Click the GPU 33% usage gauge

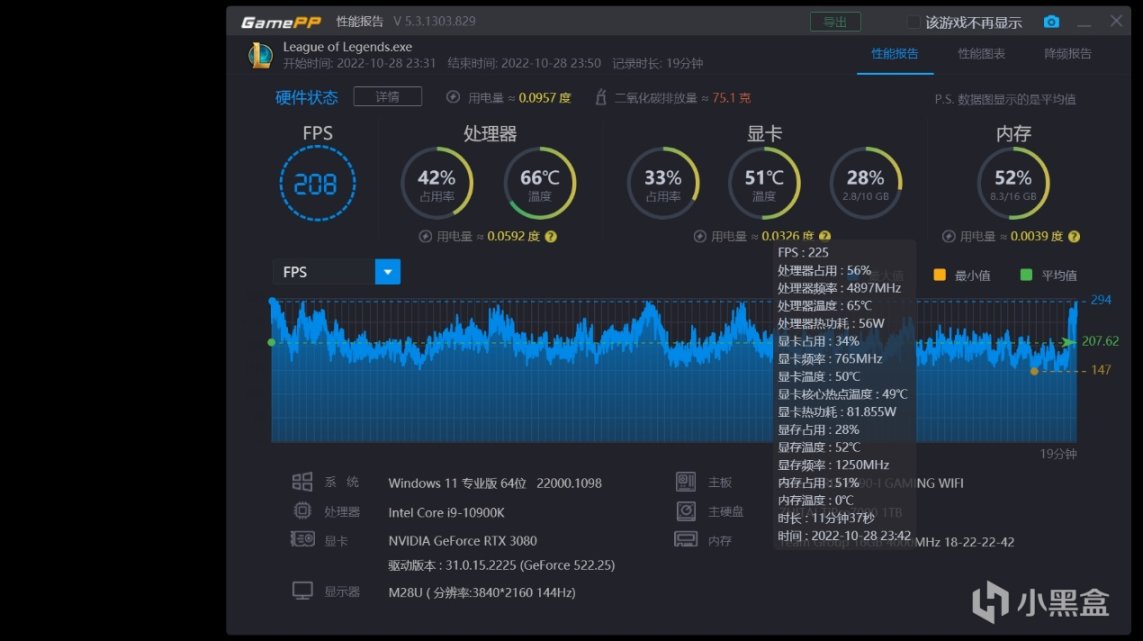[663, 183]
